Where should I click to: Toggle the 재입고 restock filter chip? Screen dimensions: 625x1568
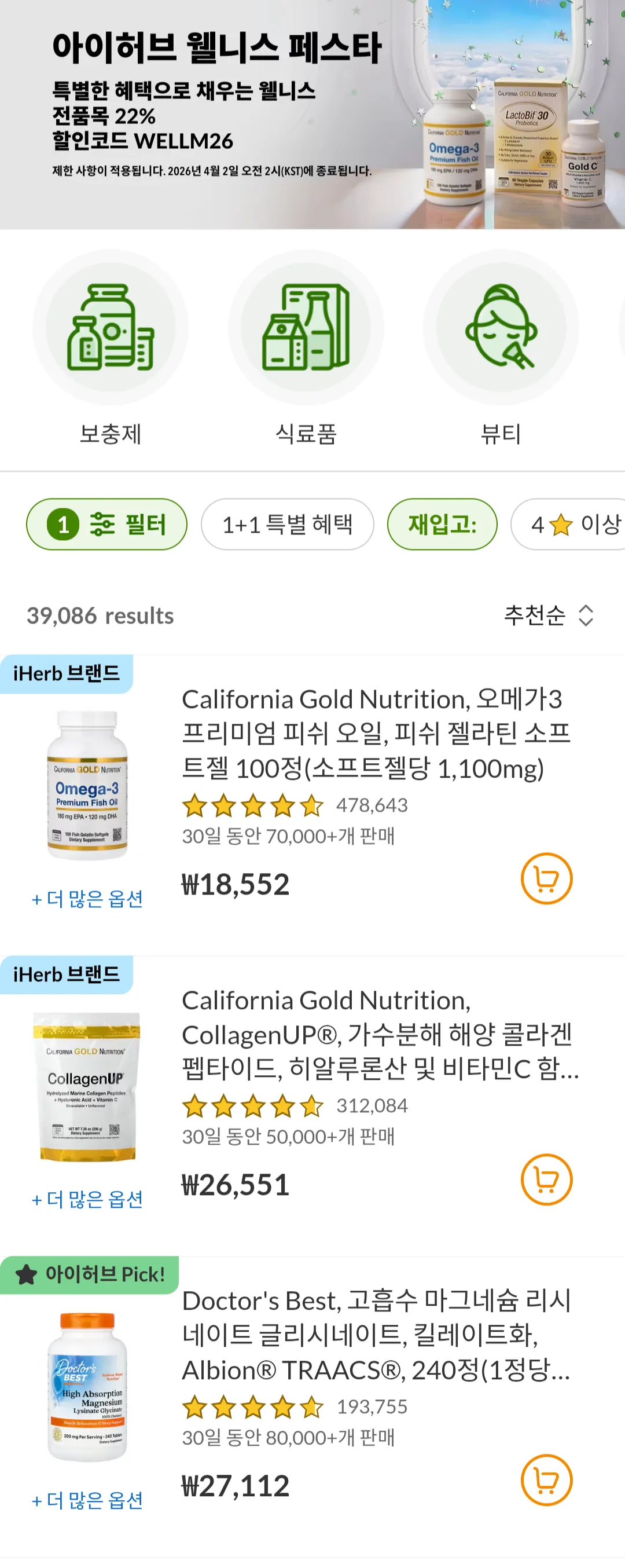[x=442, y=524]
